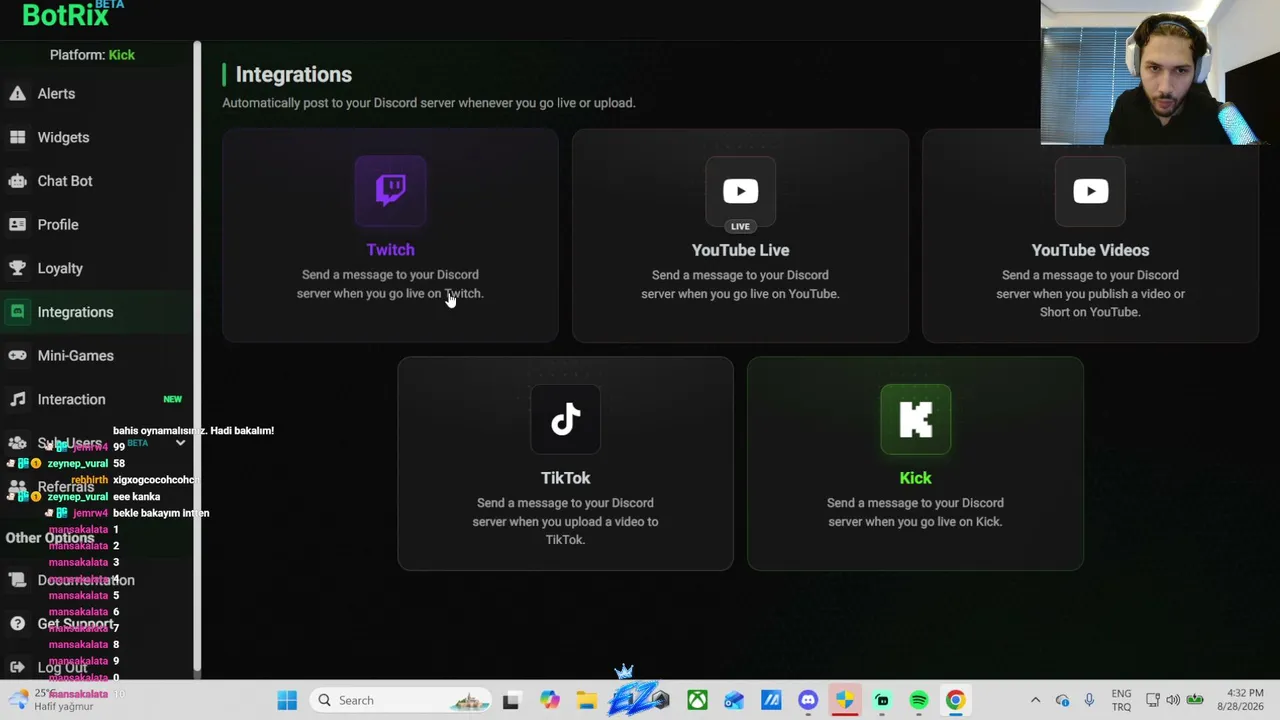
Task: Show hidden system tray icons
Action: tap(1035, 700)
